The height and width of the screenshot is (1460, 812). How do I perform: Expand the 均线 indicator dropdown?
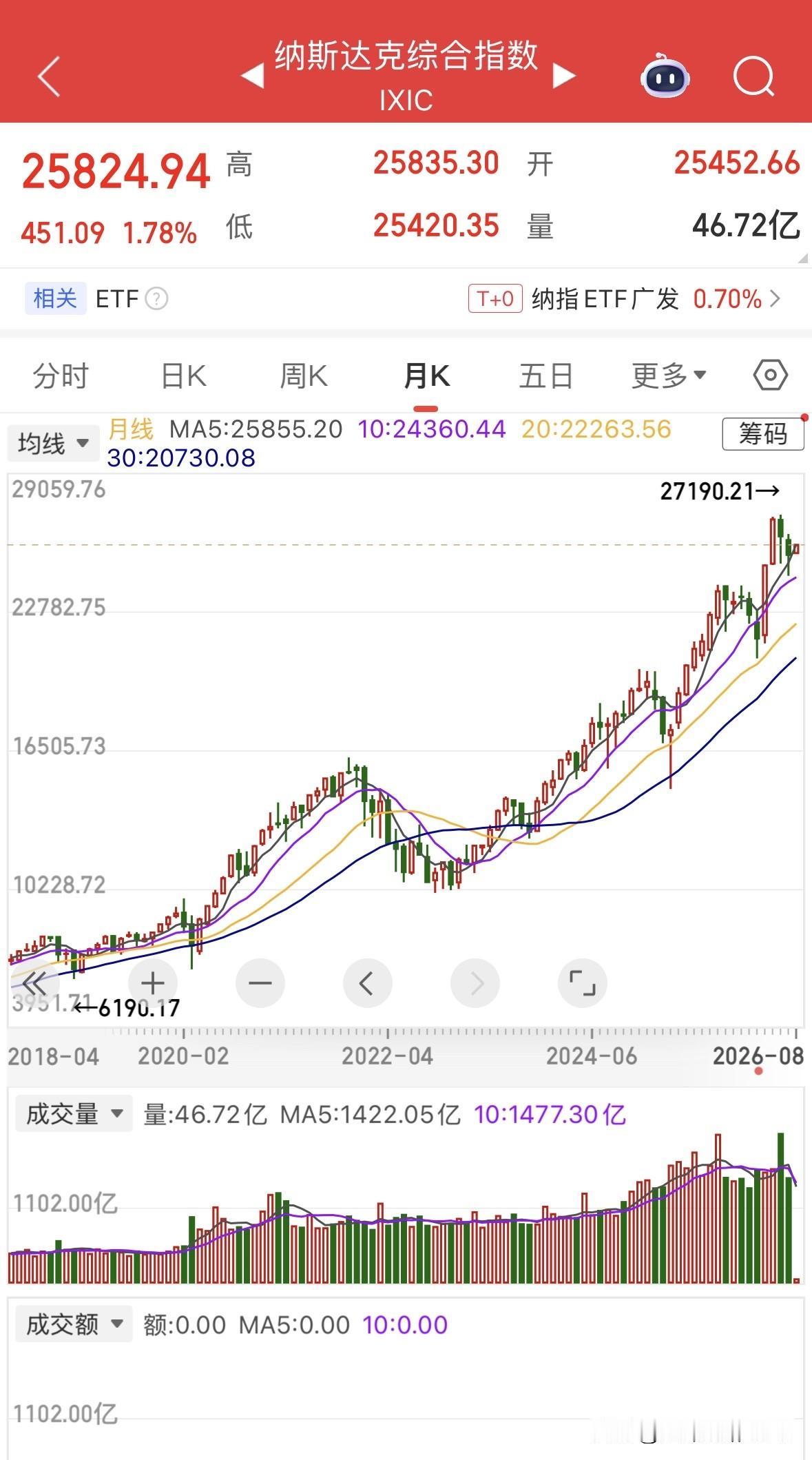tap(52, 443)
